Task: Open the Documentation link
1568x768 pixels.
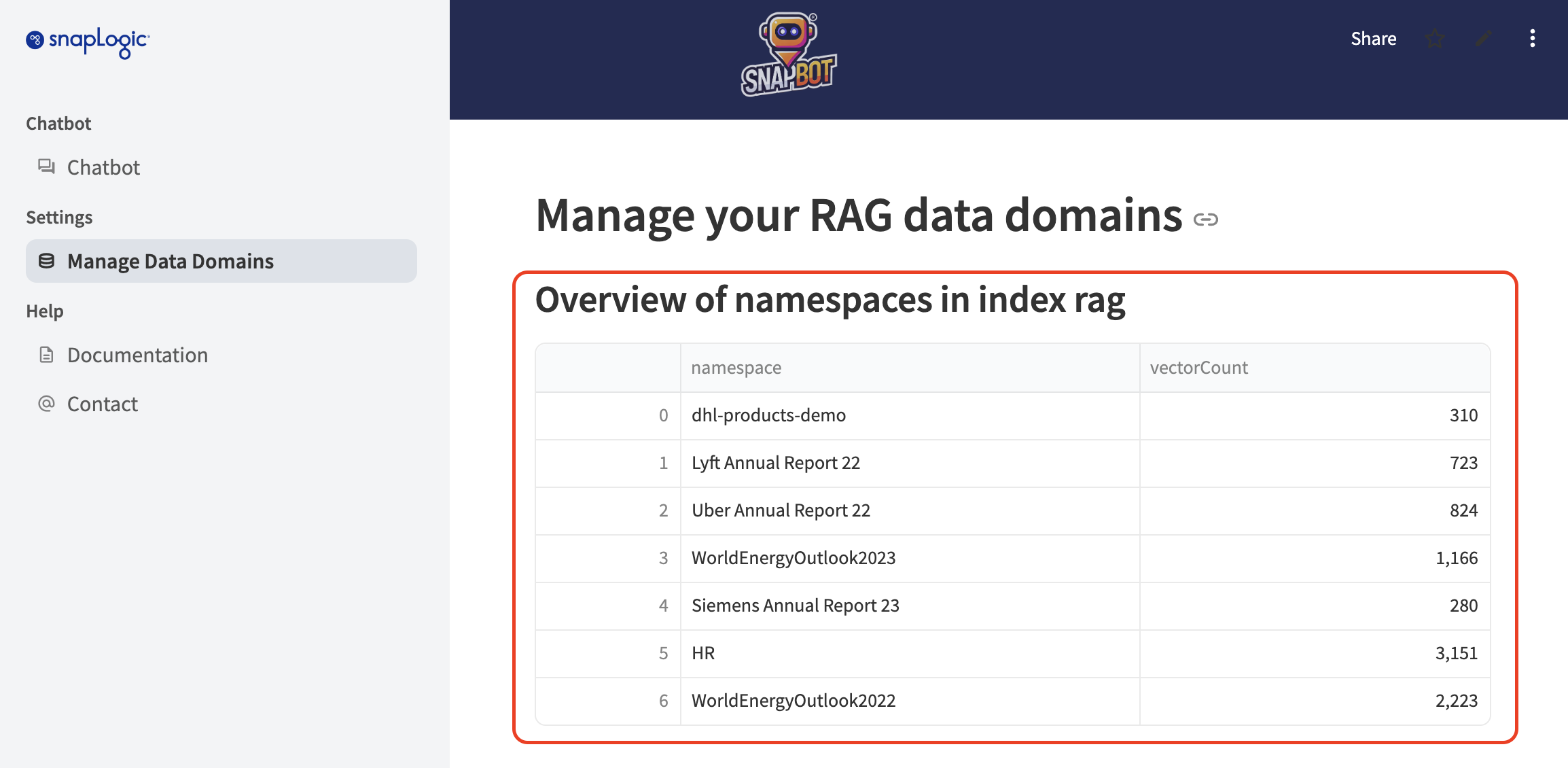Action: (137, 355)
